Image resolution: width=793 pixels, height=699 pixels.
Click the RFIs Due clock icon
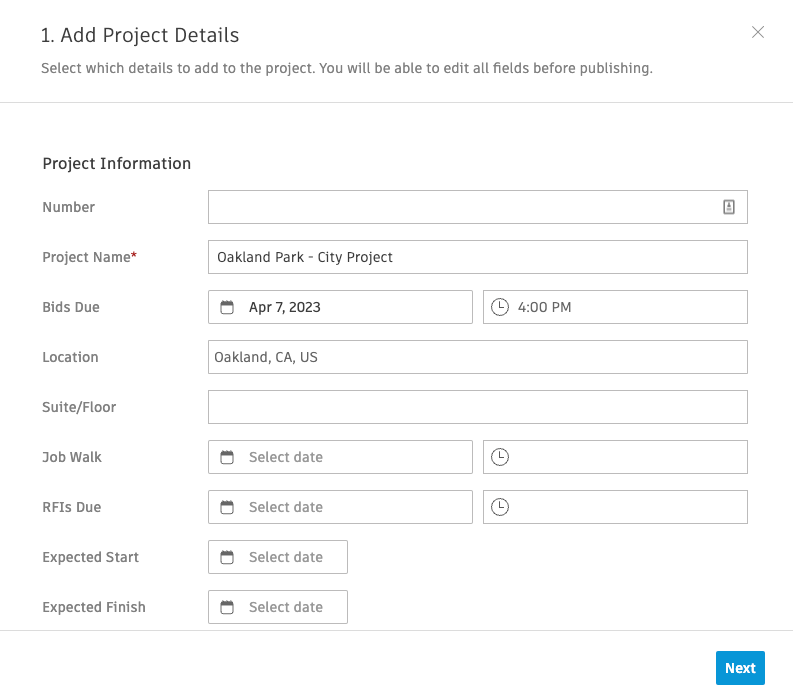(x=500, y=507)
